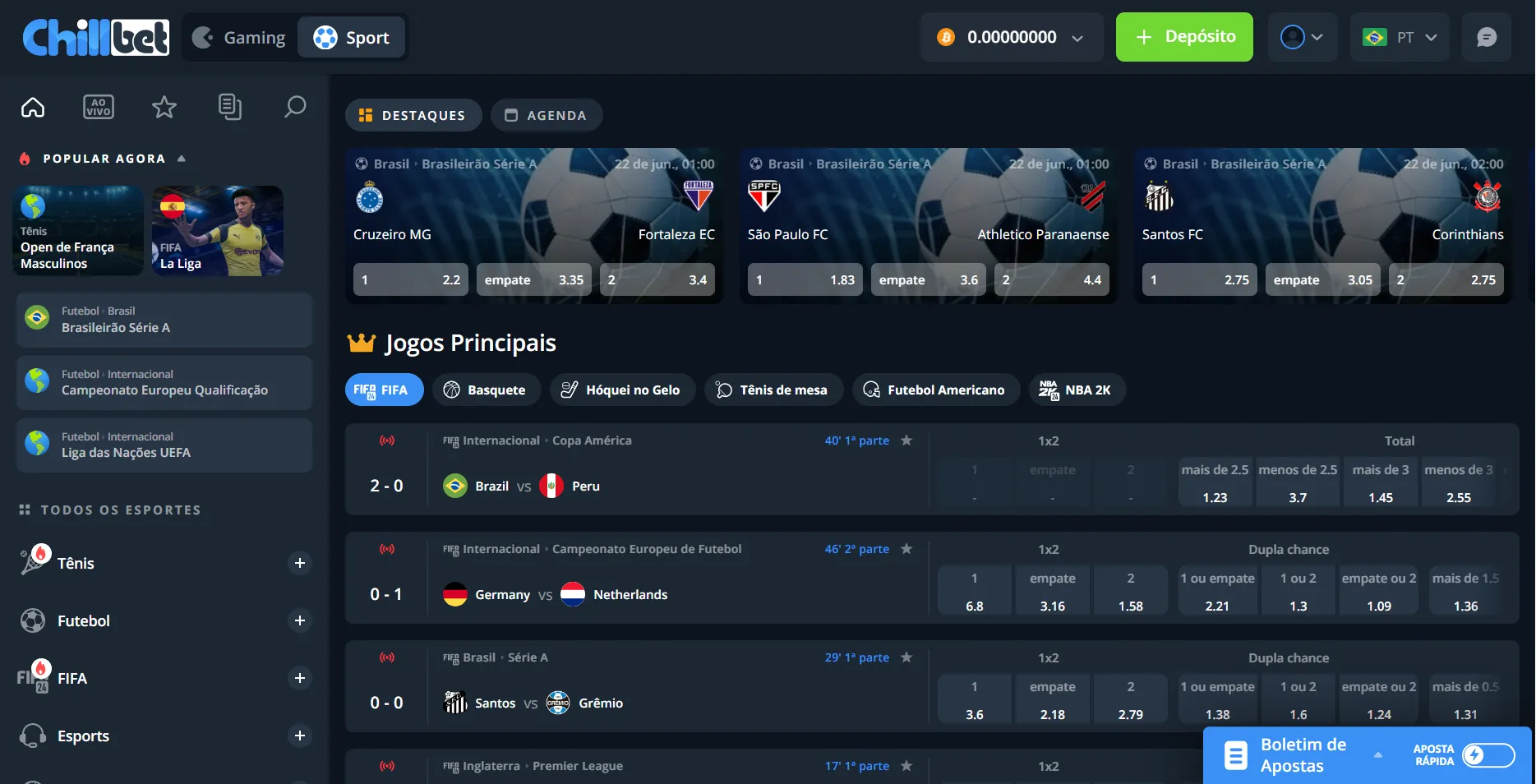Screen dimensions: 1536x784
Task: Filter main games by Hóquei no Gelo
Action: click(x=622, y=390)
